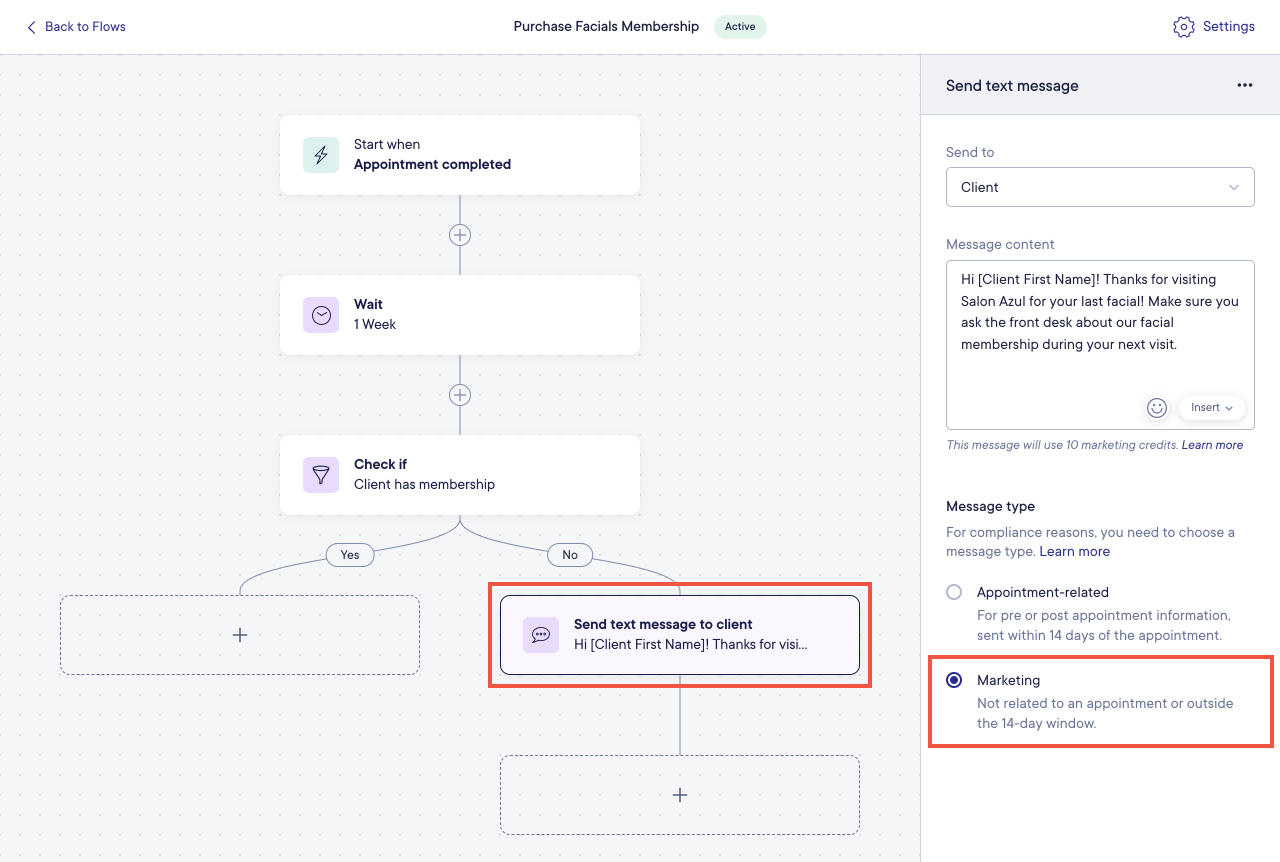
Task: Select the Marketing message type
Action: 953,680
